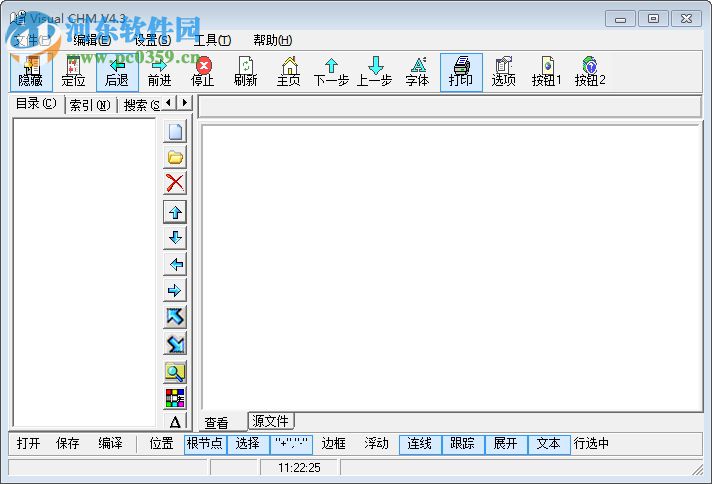Screen dimensions: 712x484
Task: Toggle the "+","-" option
Action: 291,444
